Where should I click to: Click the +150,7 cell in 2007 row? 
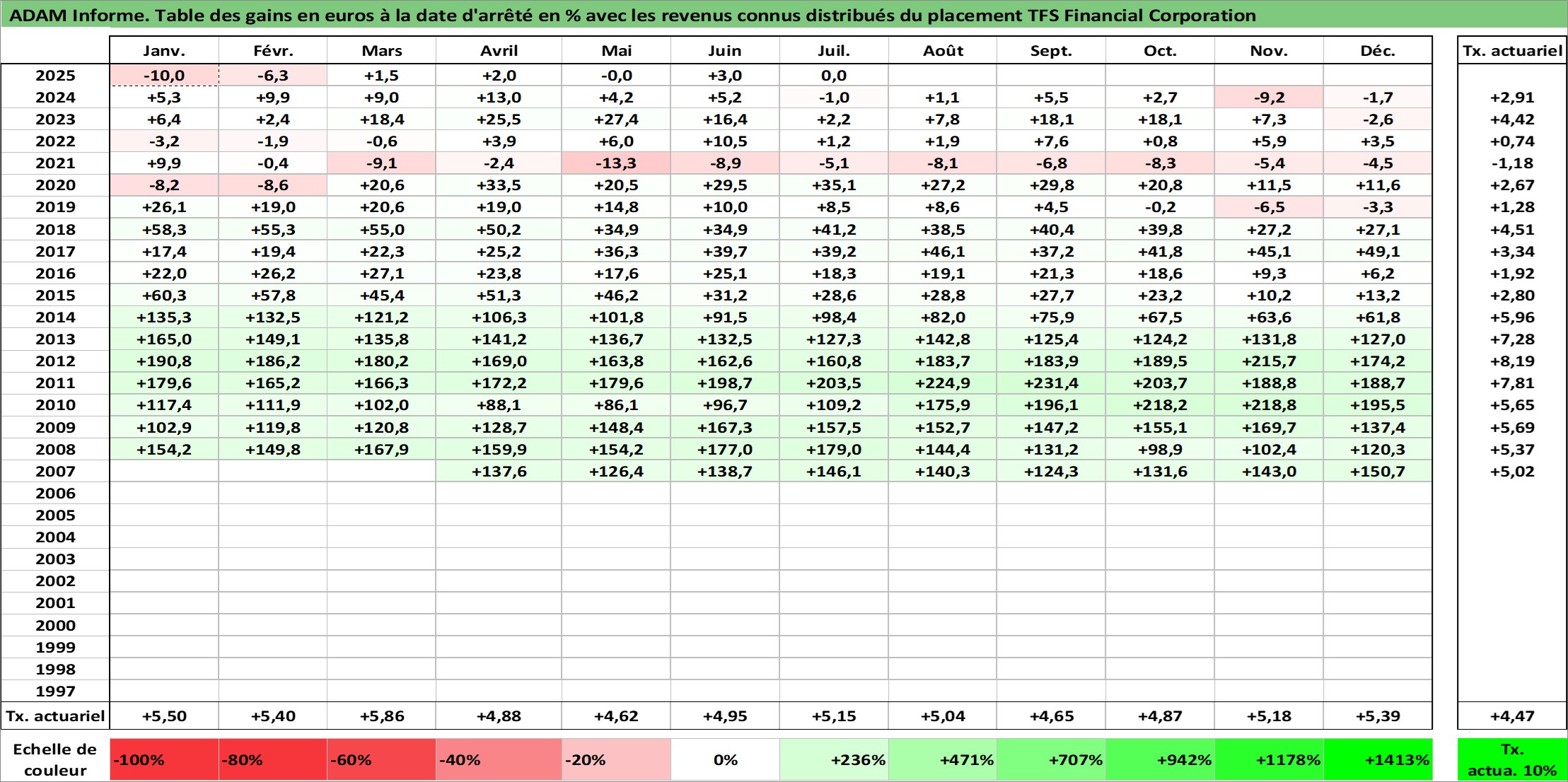coord(1378,472)
